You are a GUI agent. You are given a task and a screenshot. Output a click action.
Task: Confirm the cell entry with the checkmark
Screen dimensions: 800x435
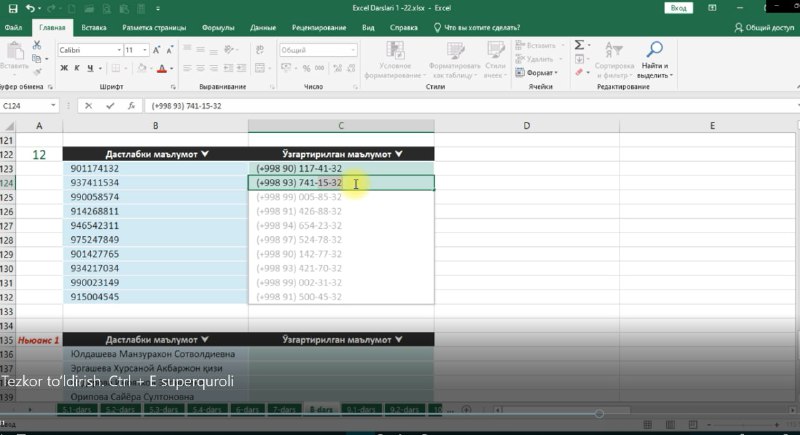click(x=110, y=106)
